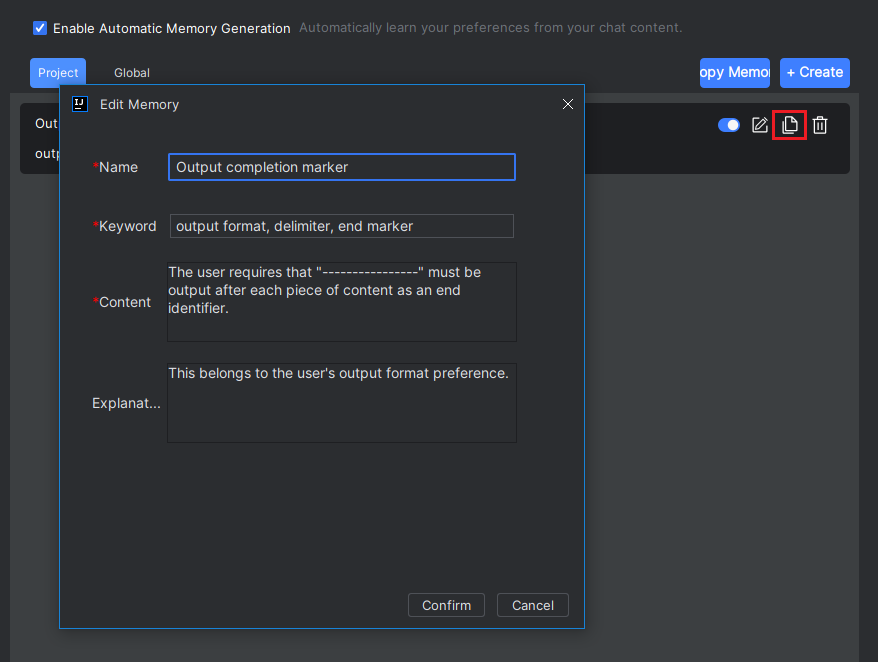The width and height of the screenshot is (878, 662).
Task: Confirm the memory edits
Action: point(446,605)
